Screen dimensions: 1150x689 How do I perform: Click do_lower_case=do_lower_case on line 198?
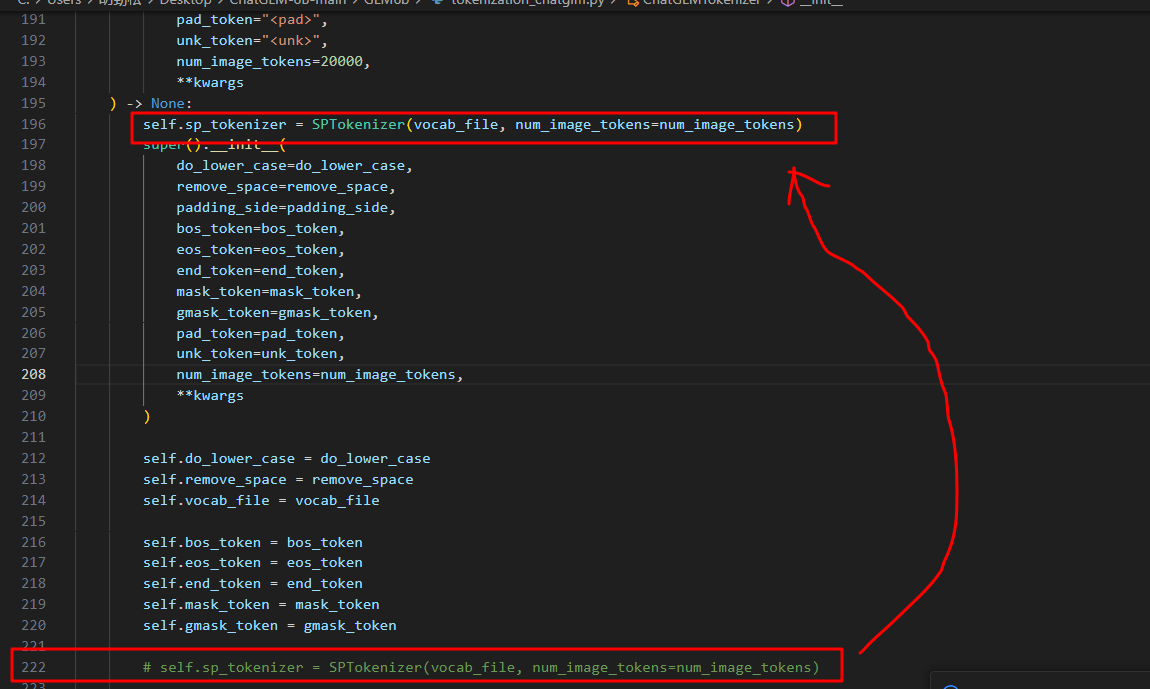point(290,166)
